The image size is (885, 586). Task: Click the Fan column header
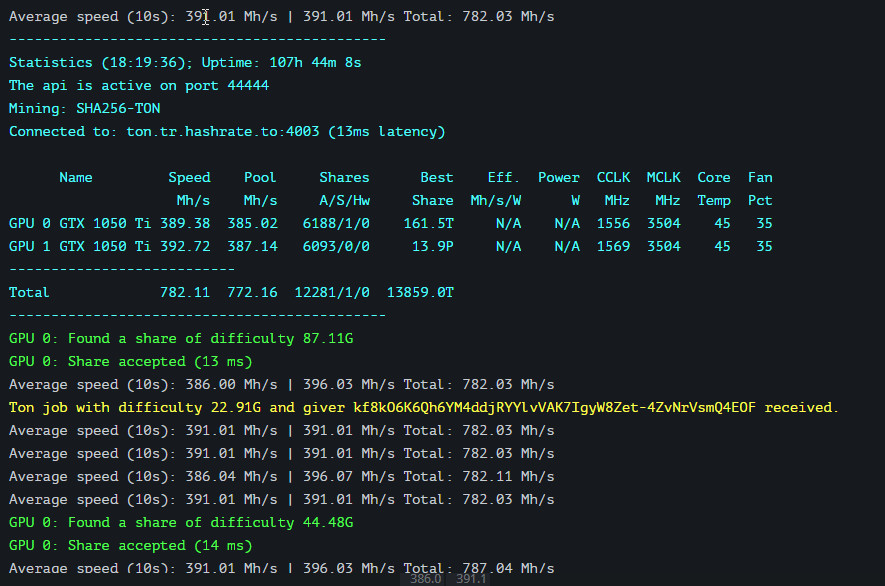(x=760, y=178)
